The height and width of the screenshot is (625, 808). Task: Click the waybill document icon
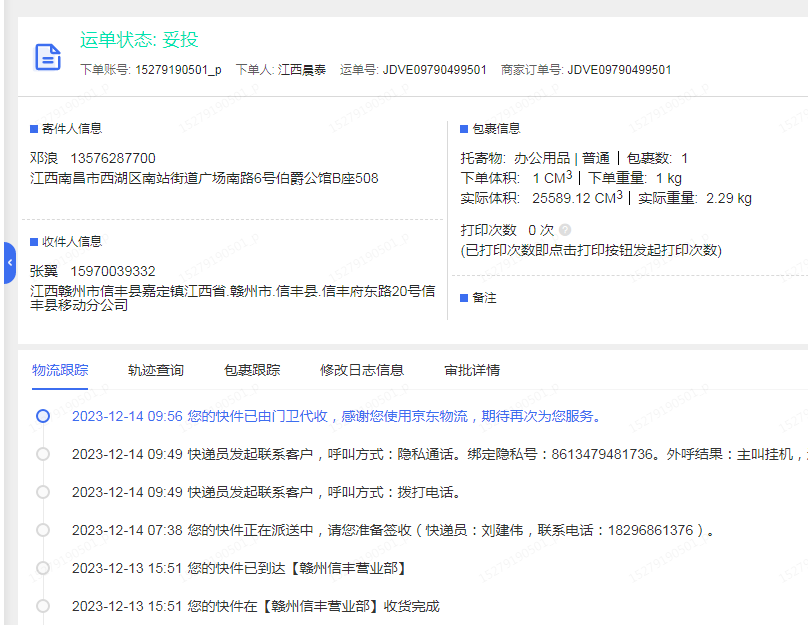pyautogui.click(x=48, y=57)
